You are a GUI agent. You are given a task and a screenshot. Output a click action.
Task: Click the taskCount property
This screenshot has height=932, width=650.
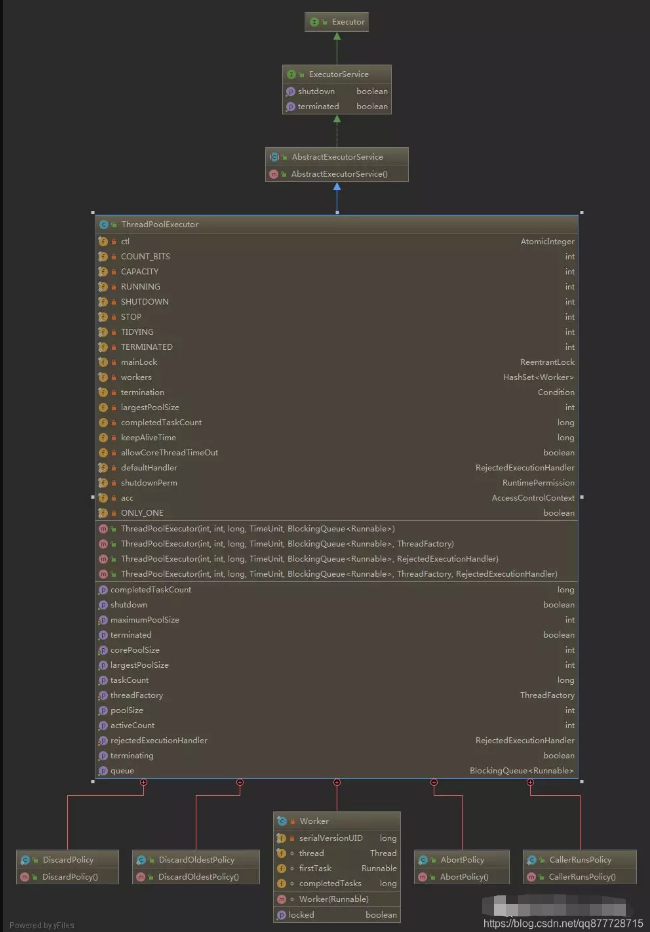coord(129,680)
